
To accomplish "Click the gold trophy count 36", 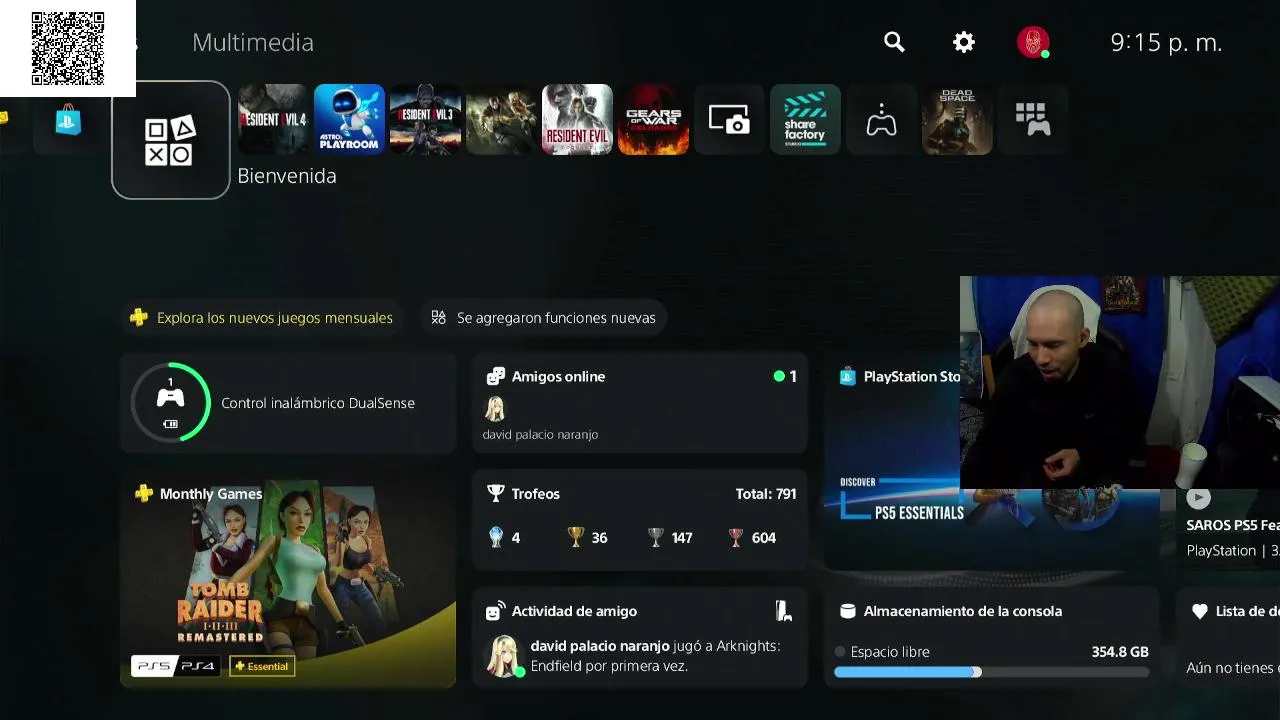I will pos(587,538).
